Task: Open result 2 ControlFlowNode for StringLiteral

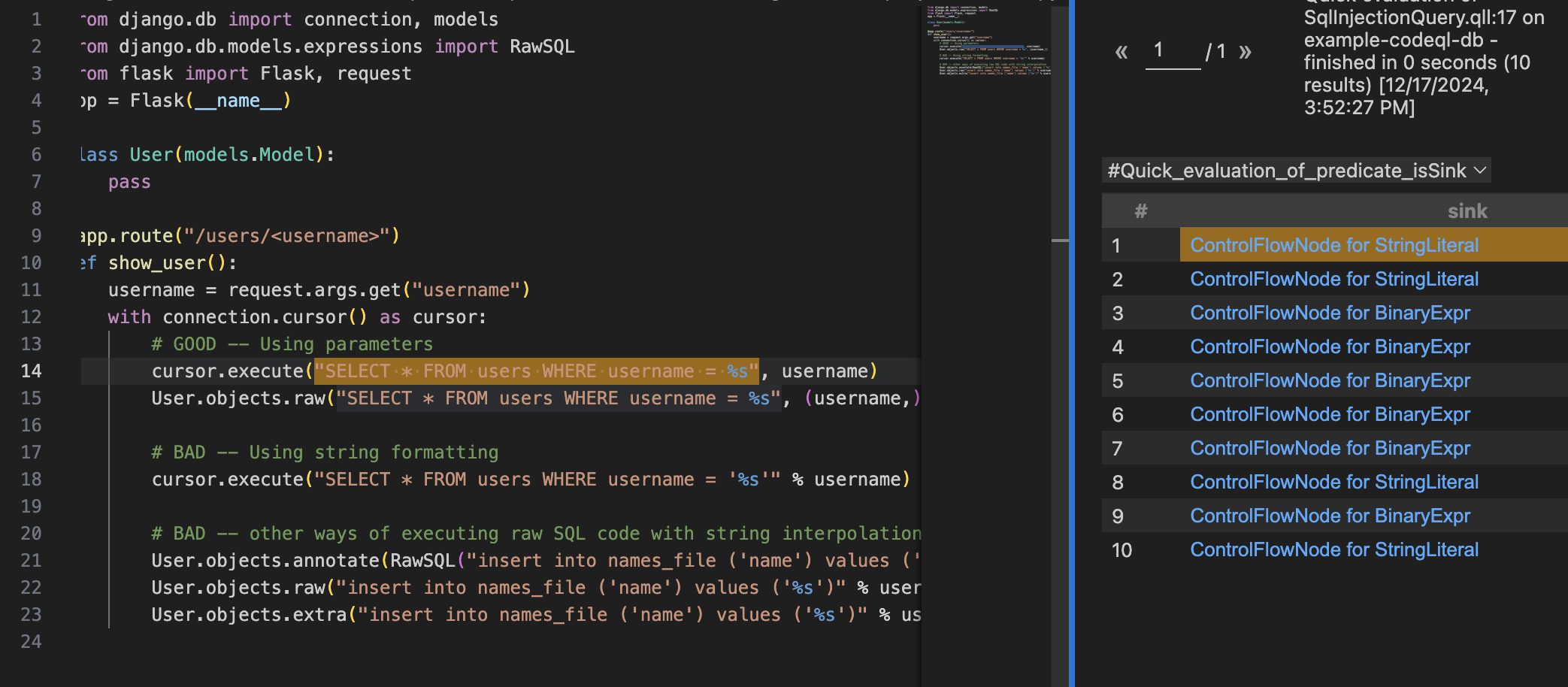Action: click(x=1333, y=279)
